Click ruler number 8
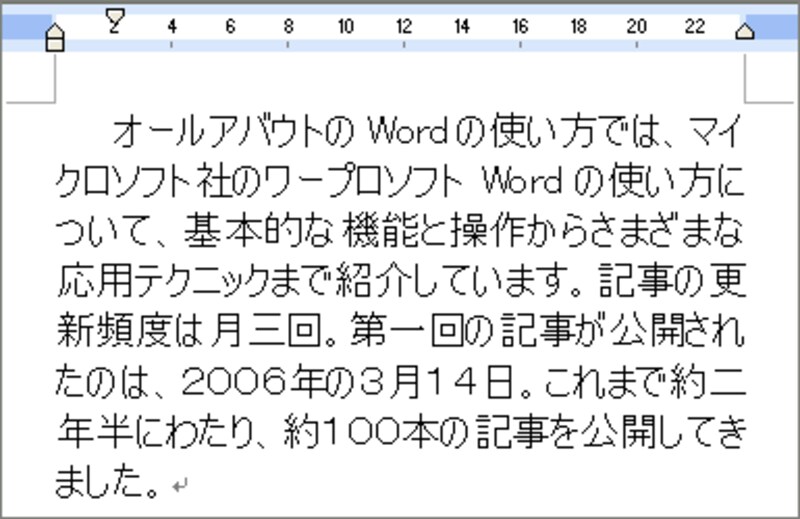Viewport: 800px width, 519px height. point(288,27)
